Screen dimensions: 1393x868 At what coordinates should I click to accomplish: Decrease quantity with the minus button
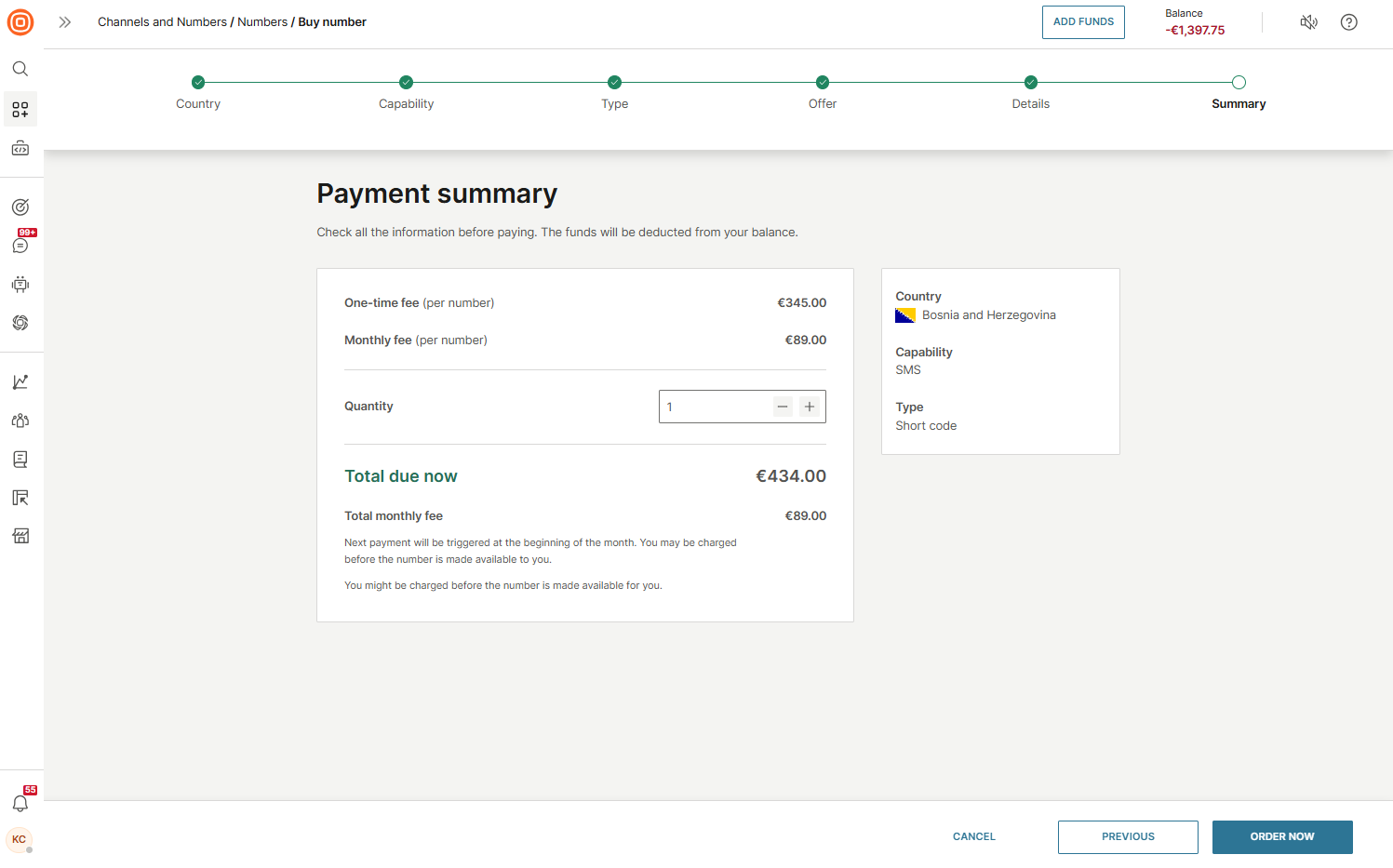(783, 407)
